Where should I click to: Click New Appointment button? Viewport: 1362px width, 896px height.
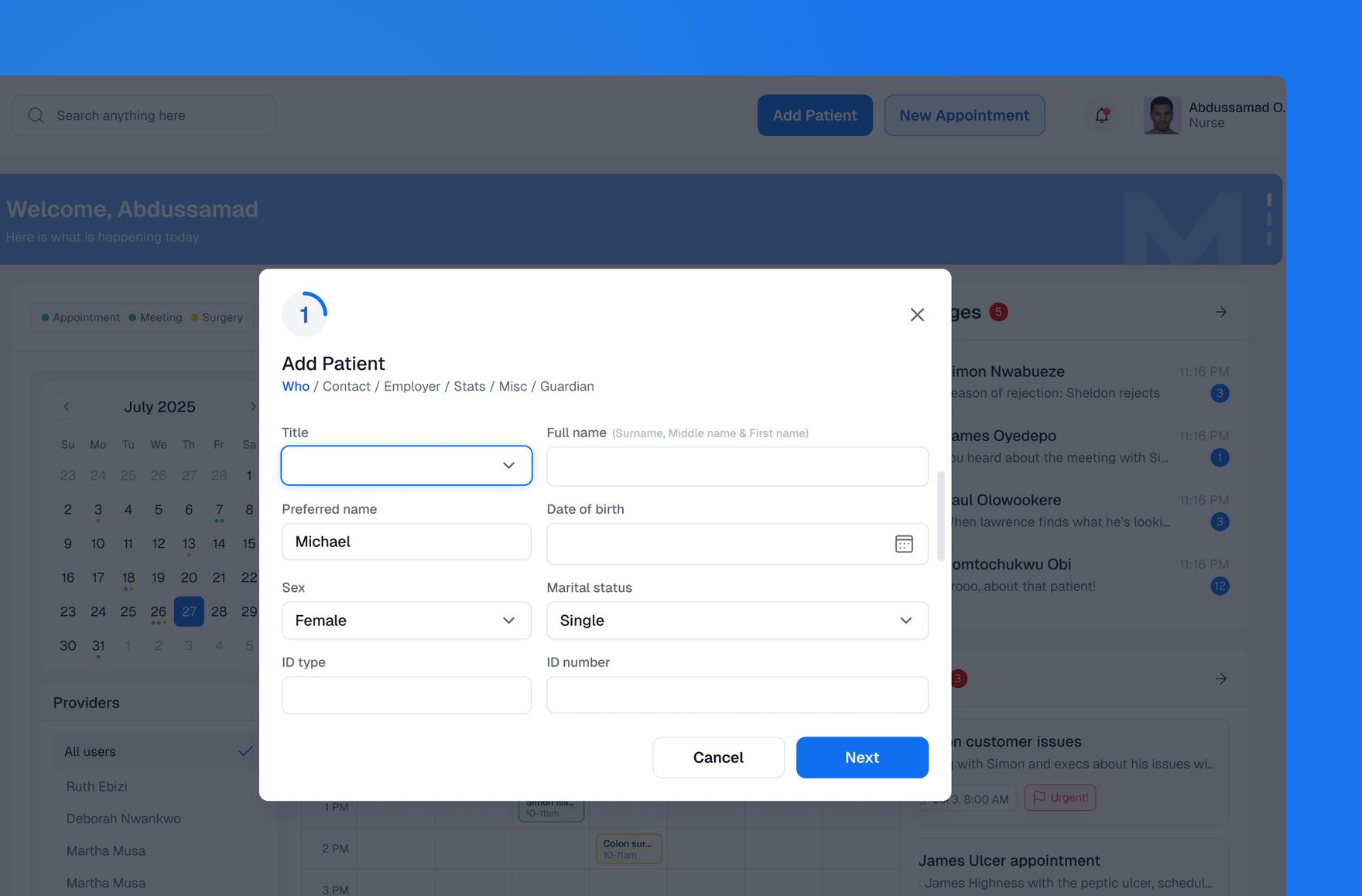[x=964, y=115]
